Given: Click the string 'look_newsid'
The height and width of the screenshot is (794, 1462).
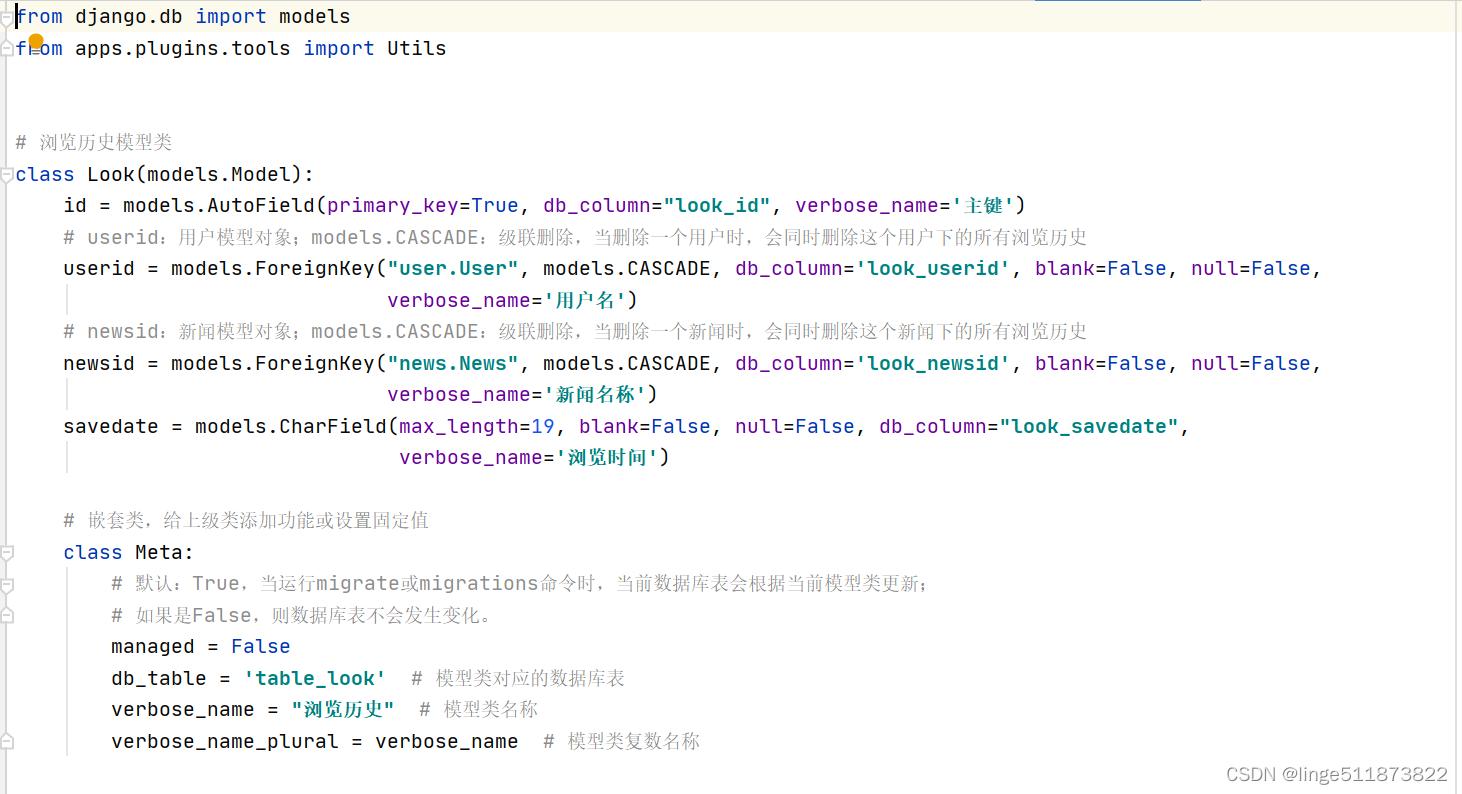Looking at the screenshot, I should click(933, 363).
